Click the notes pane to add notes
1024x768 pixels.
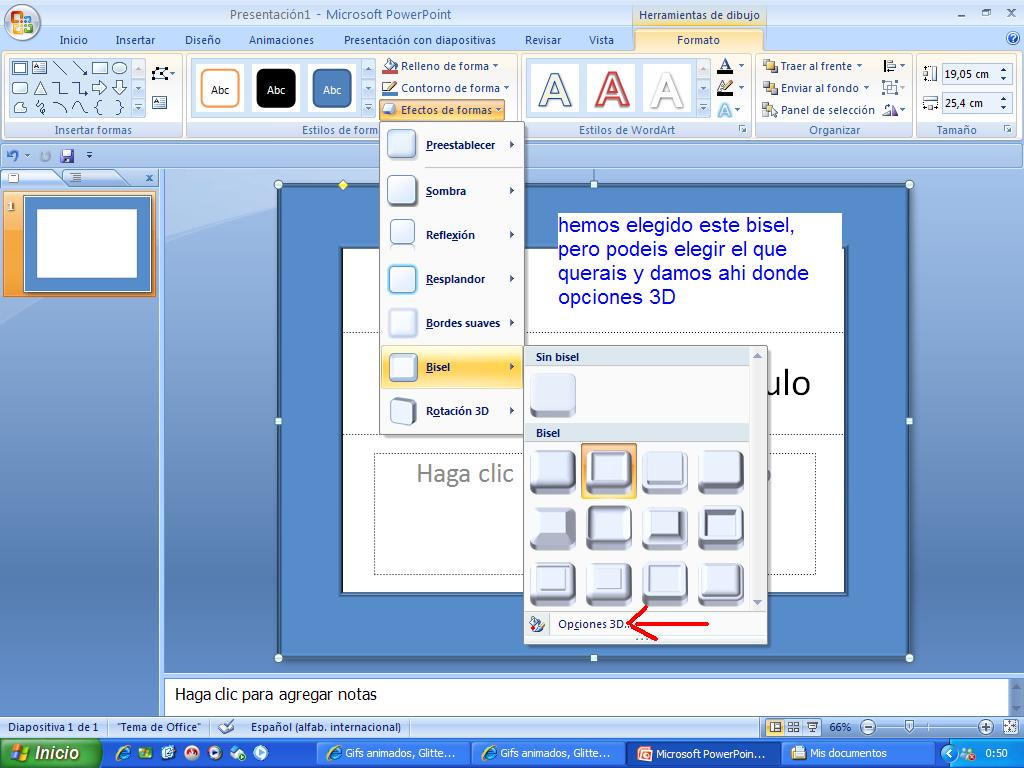point(586,694)
